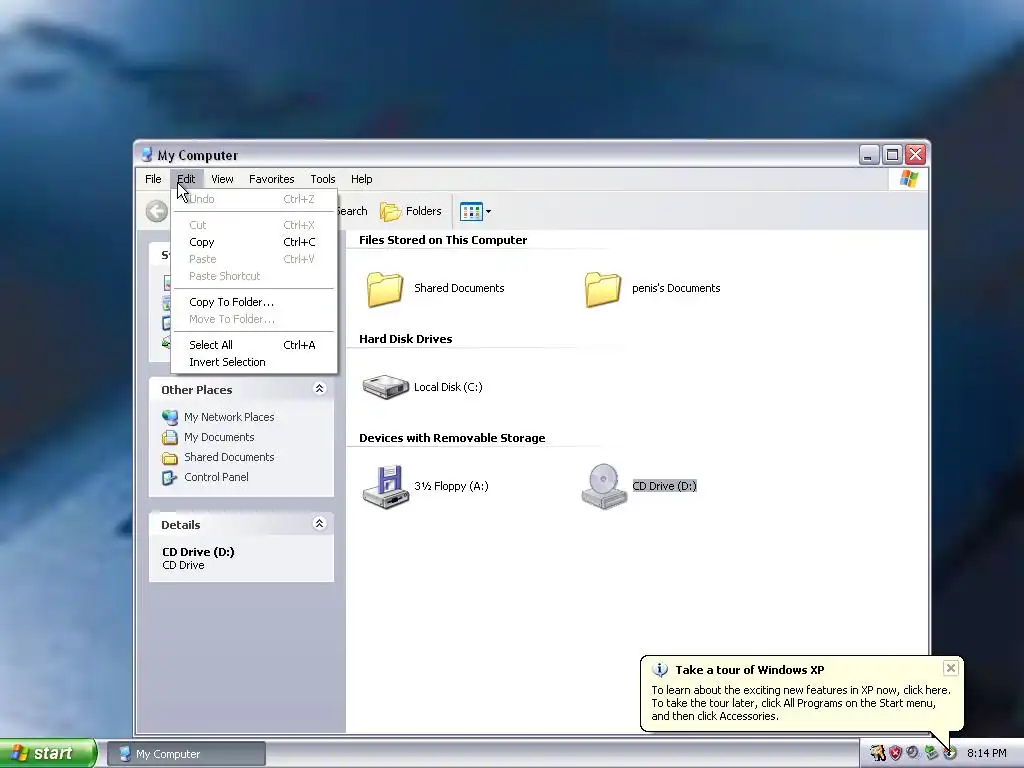This screenshot has height=768, width=1024.
Task: Click 'Other Places' panel heading
Action: tap(197, 390)
